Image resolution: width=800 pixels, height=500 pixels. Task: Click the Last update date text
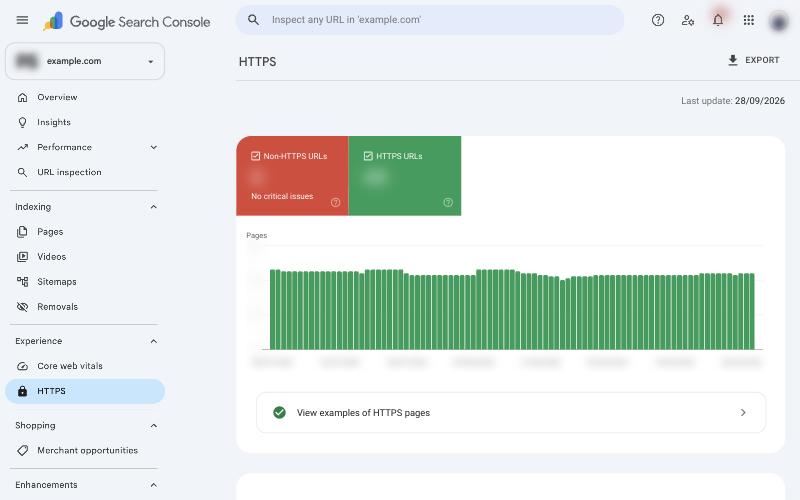coord(733,101)
